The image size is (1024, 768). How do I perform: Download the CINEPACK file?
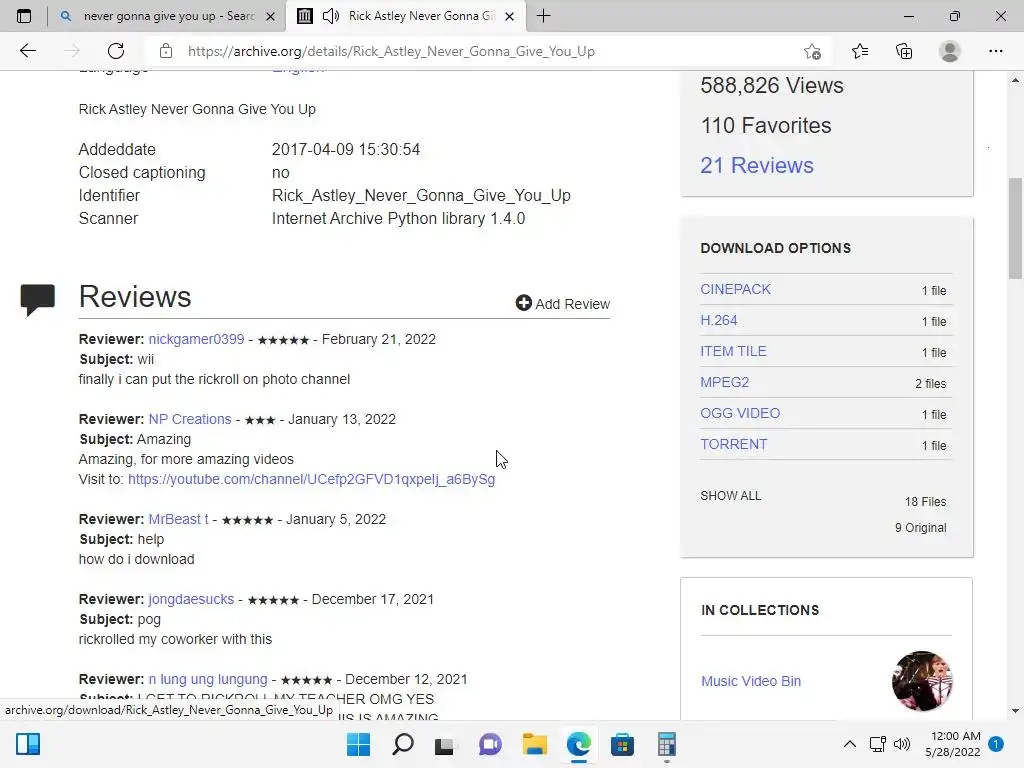pyautogui.click(x=735, y=289)
